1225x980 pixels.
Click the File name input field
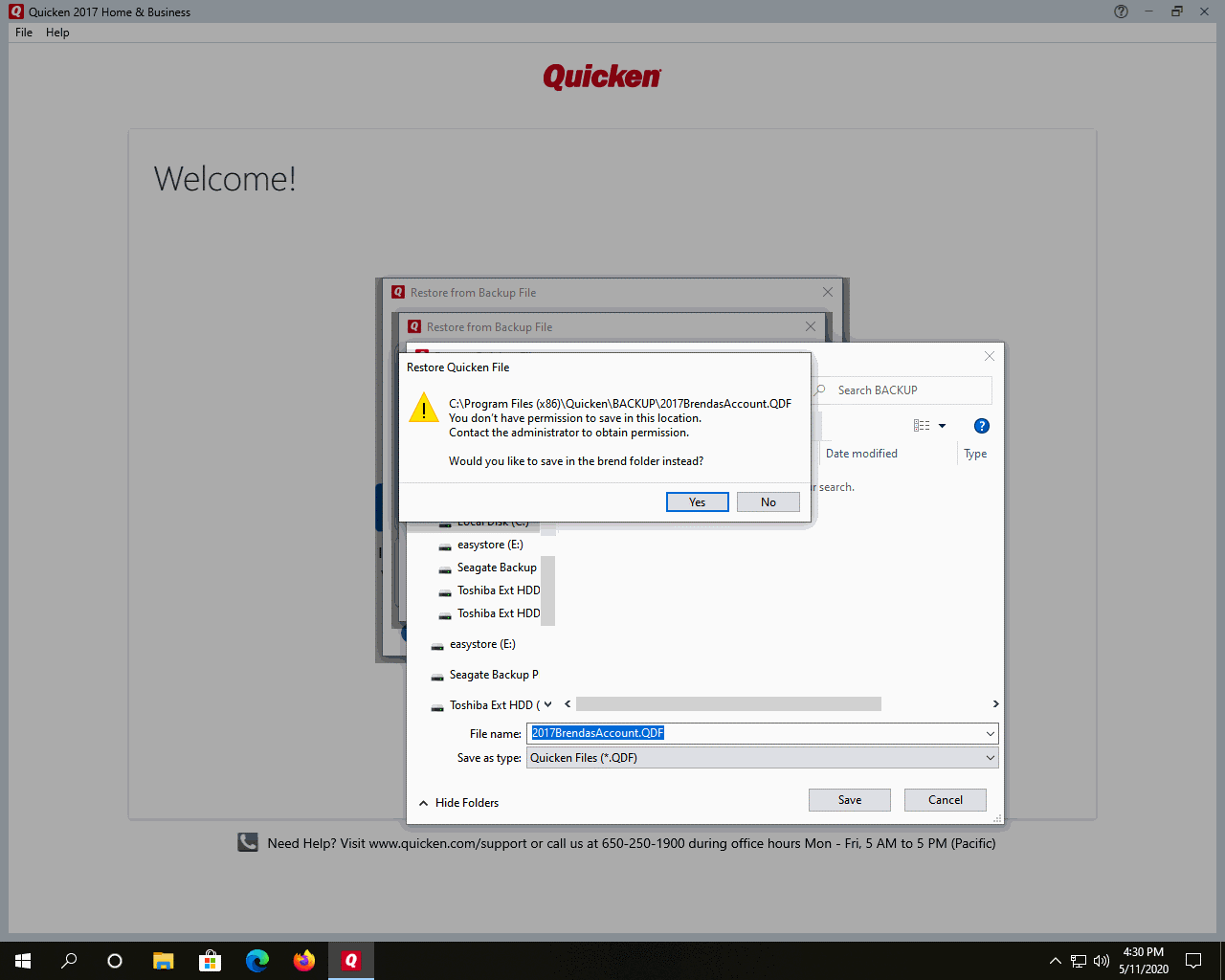(754, 734)
